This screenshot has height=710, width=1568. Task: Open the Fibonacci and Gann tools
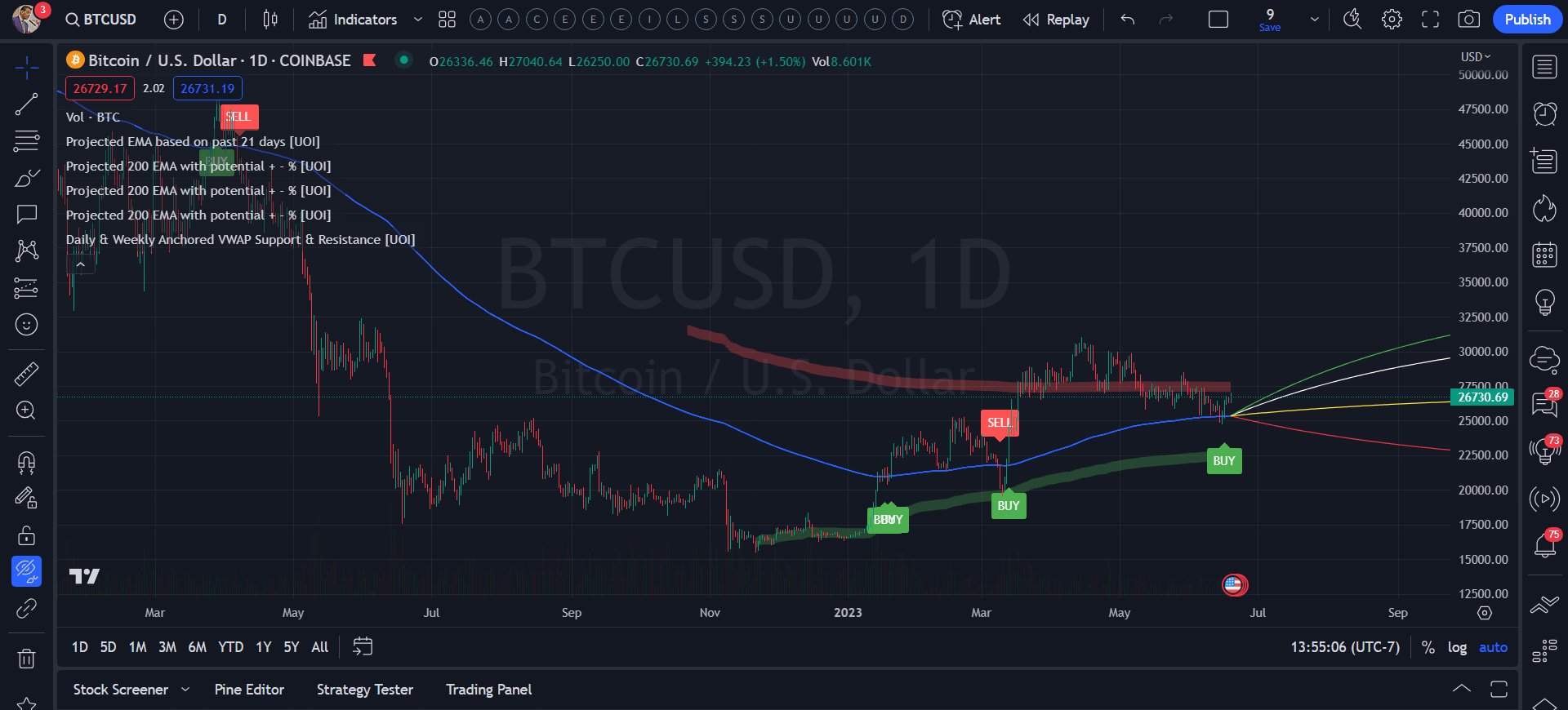(x=26, y=141)
